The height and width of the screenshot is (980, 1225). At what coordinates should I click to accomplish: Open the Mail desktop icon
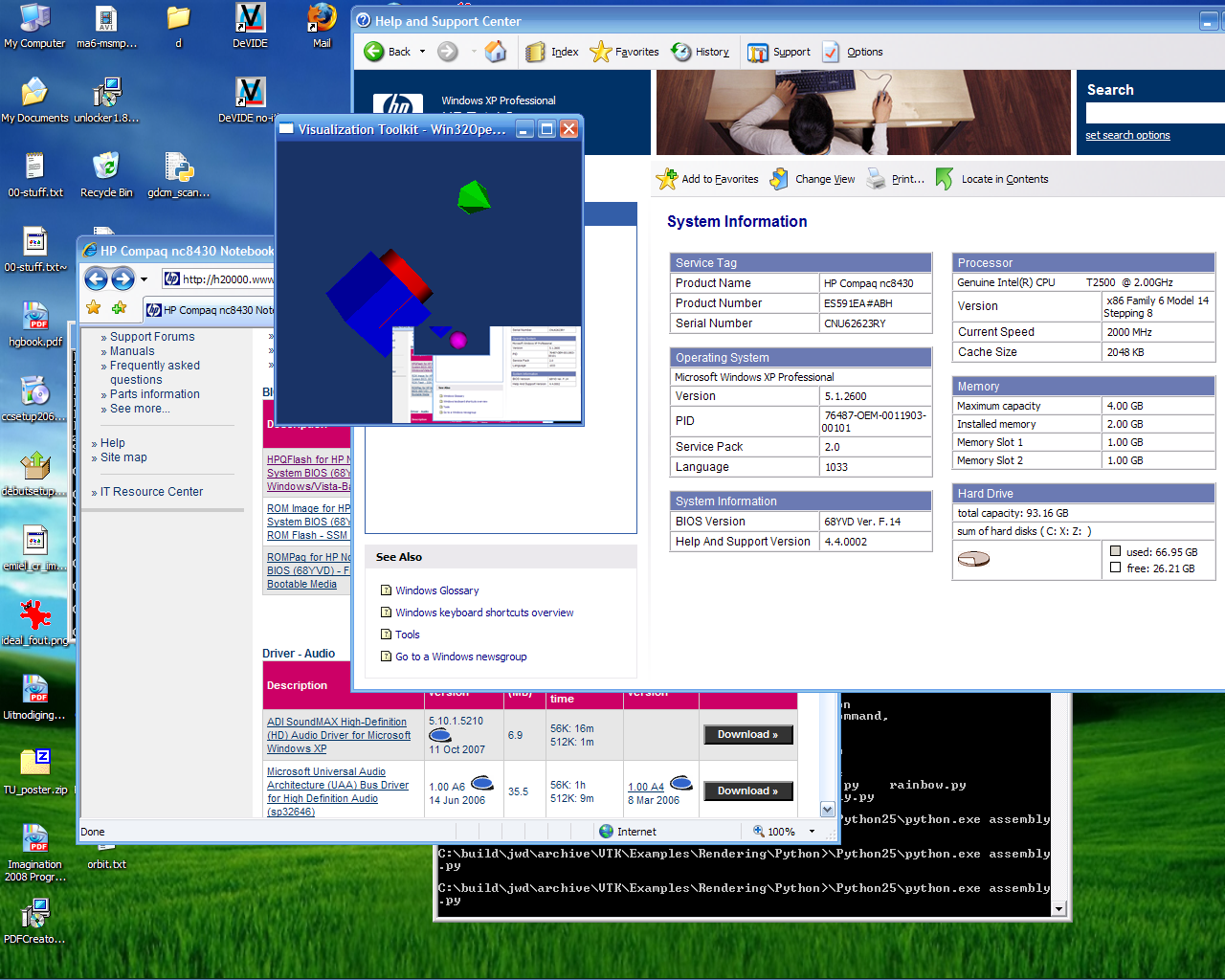point(322,26)
